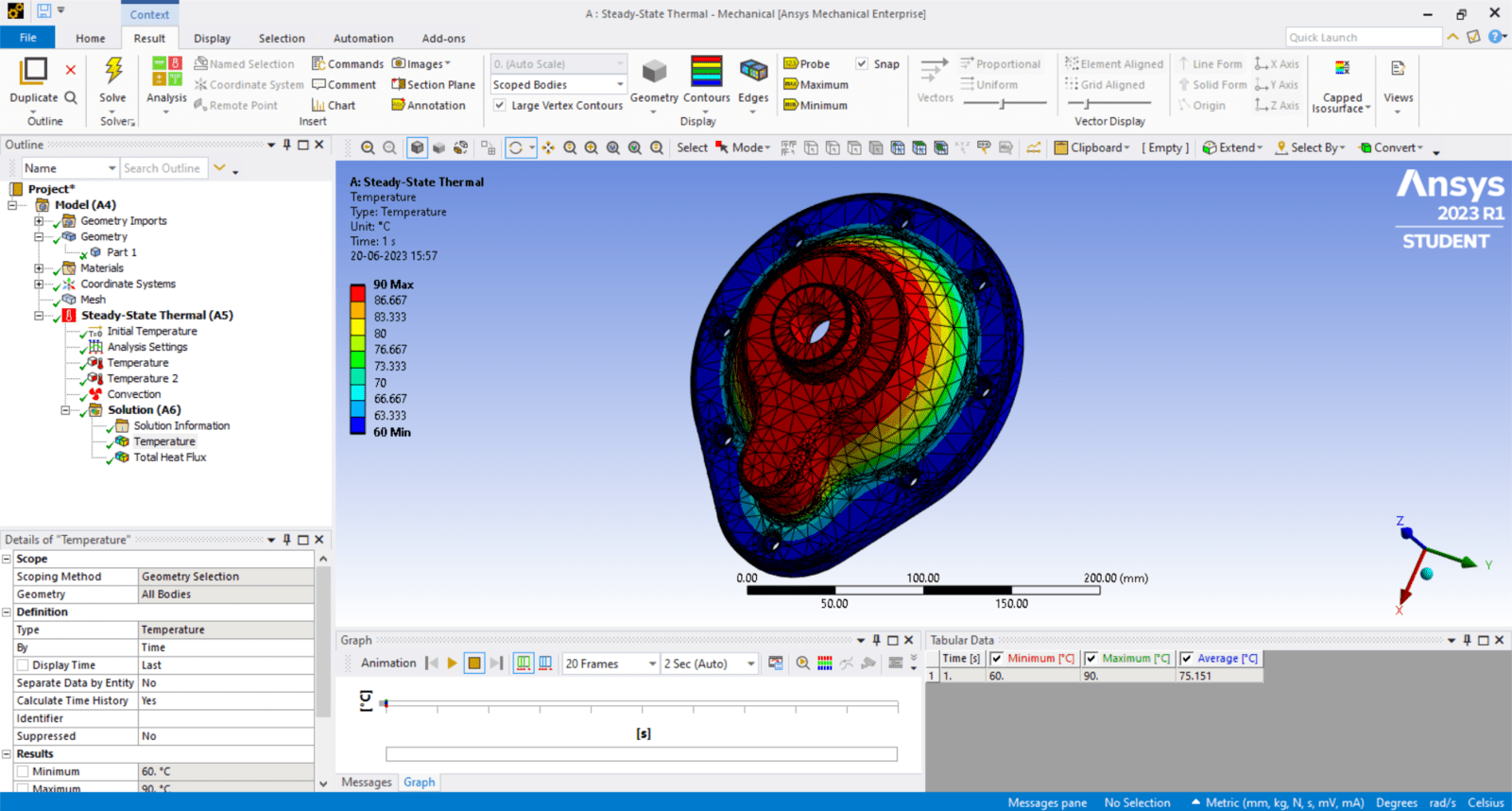The height and width of the screenshot is (811, 1512).
Task: Click the Commands icon
Action: [318, 63]
